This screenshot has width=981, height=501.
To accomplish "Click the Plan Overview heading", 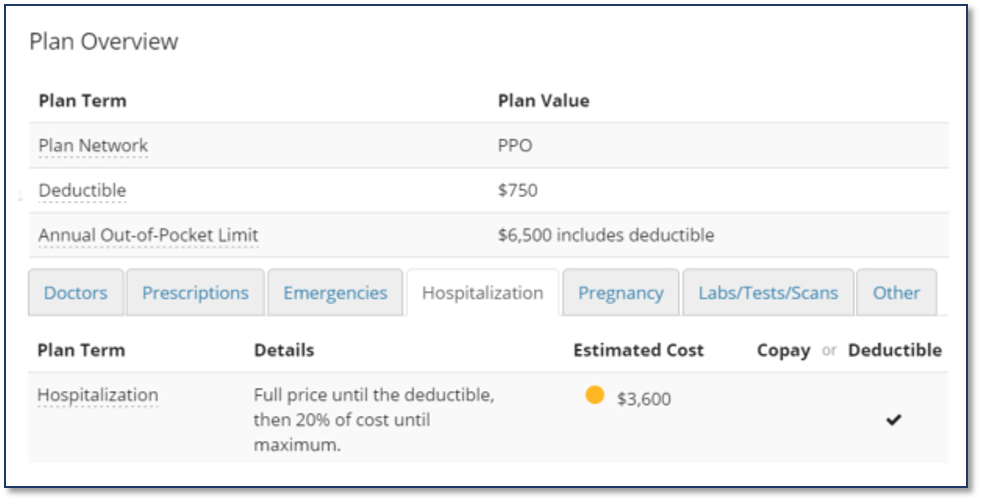I will [104, 42].
